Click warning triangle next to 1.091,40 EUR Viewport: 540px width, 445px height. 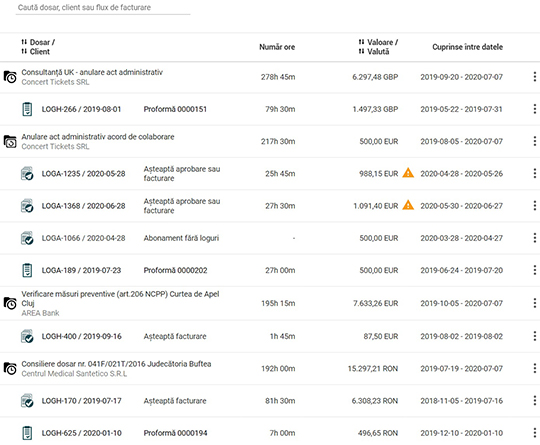[x=408, y=205]
